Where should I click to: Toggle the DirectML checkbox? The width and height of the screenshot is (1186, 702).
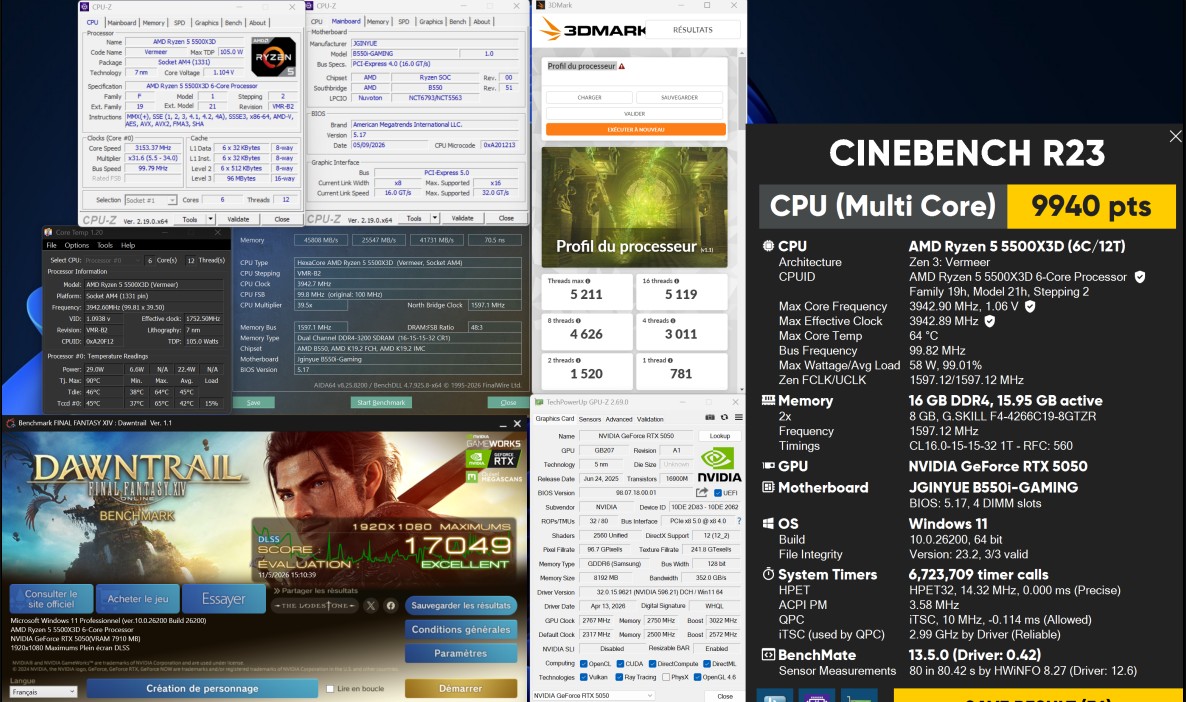coord(706,663)
